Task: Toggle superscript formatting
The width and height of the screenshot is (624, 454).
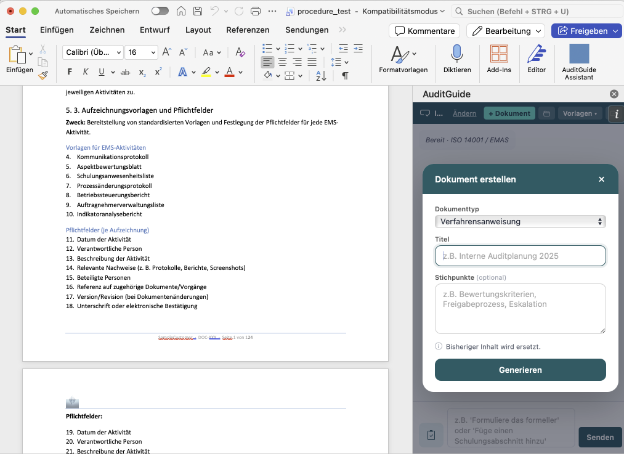Action: pos(158,72)
